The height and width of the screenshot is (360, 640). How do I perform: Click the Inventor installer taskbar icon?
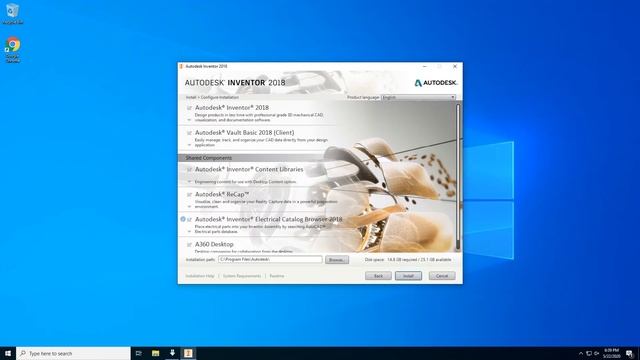click(x=188, y=353)
